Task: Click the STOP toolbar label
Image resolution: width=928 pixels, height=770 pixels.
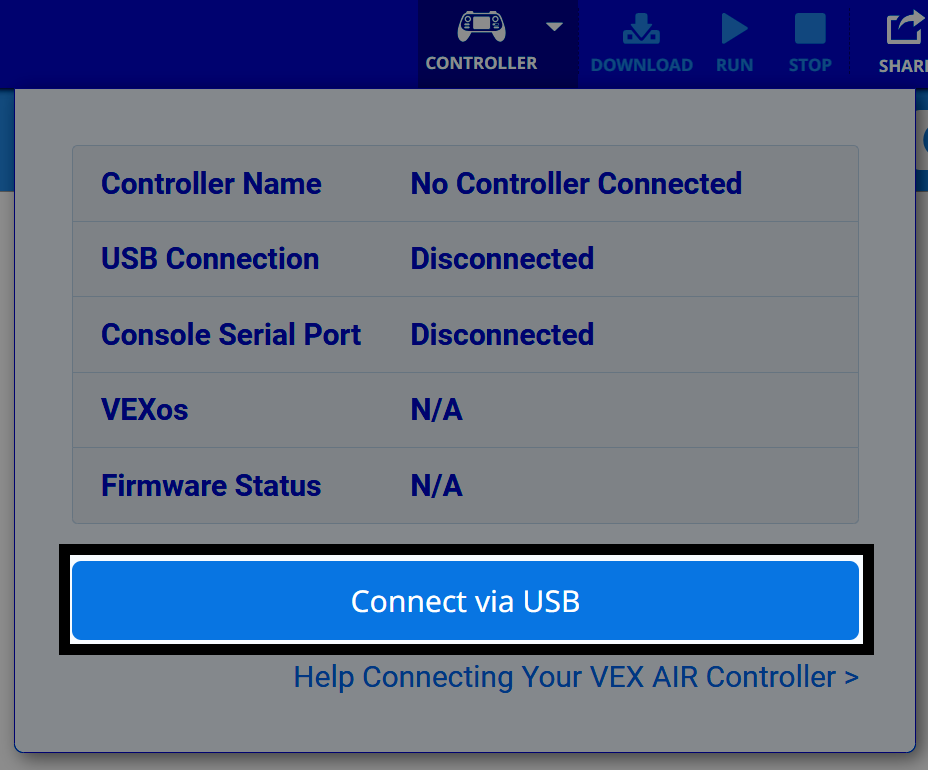Action: [809, 65]
